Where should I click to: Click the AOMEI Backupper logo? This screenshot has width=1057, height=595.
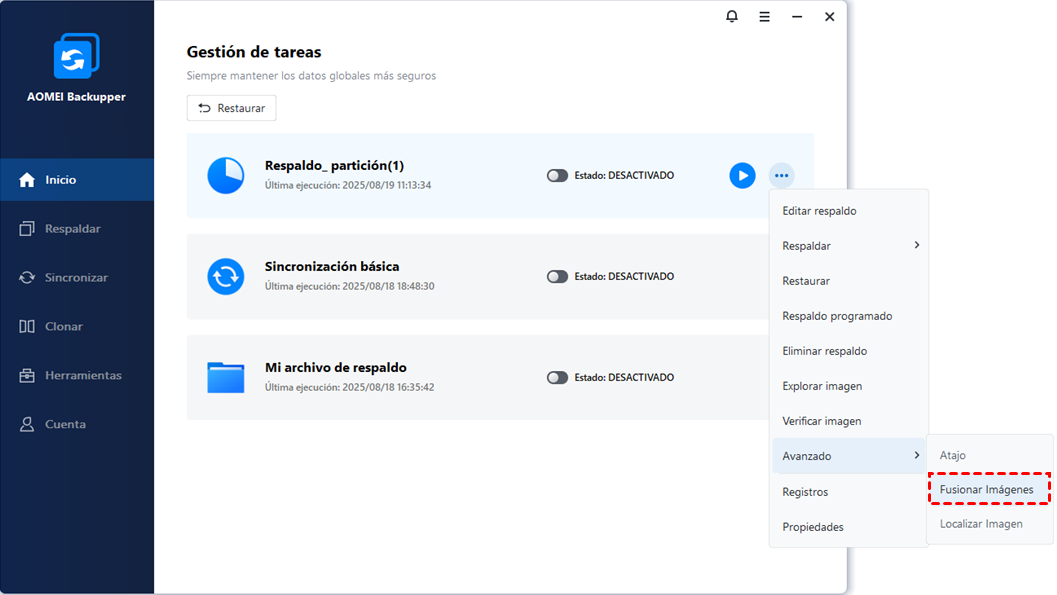pyautogui.click(x=76, y=58)
